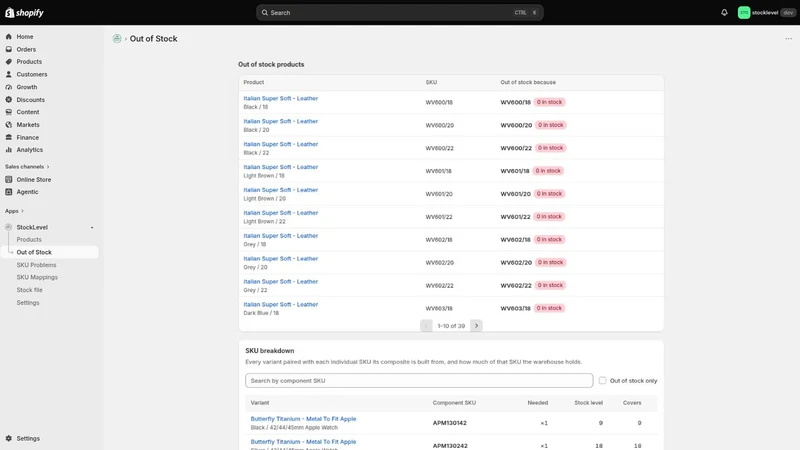Click the top Search bar
The width and height of the screenshot is (800, 450).
[x=399, y=13]
